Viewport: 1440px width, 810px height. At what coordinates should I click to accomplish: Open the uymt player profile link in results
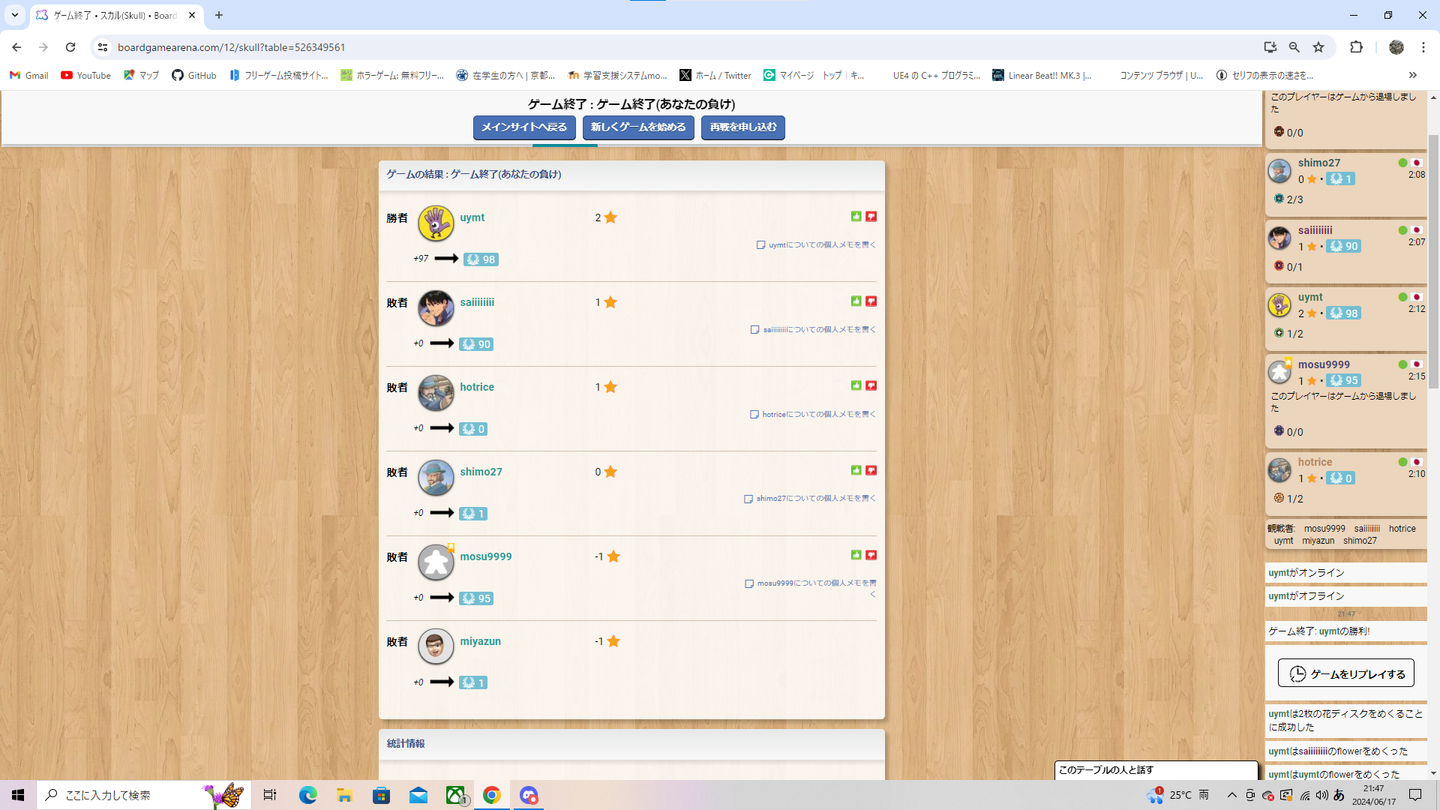click(x=472, y=217)
